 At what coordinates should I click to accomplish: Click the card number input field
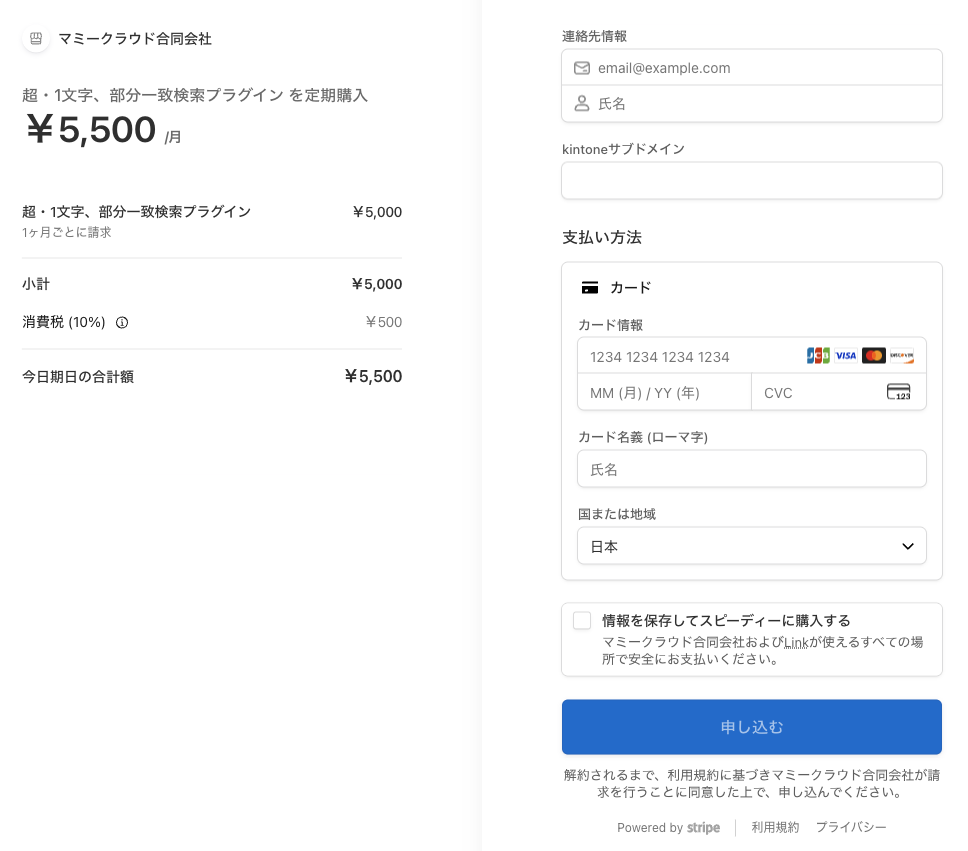click(690, 357)
